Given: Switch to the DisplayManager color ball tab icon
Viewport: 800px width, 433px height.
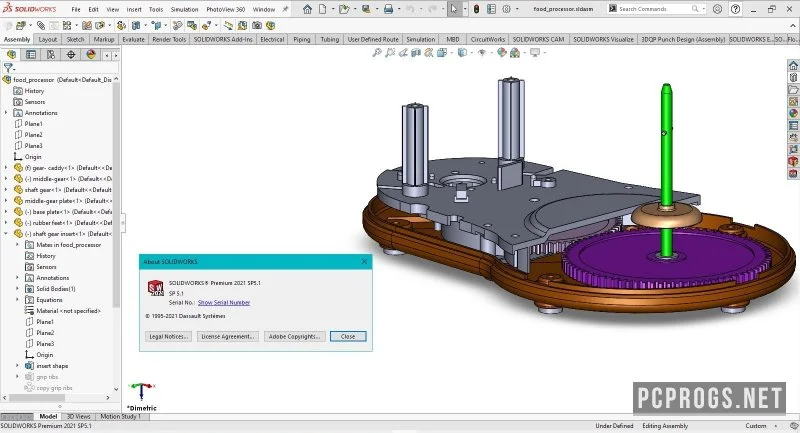Looking at the screenshot, I should pyautogui.click(x=91, y=55).
